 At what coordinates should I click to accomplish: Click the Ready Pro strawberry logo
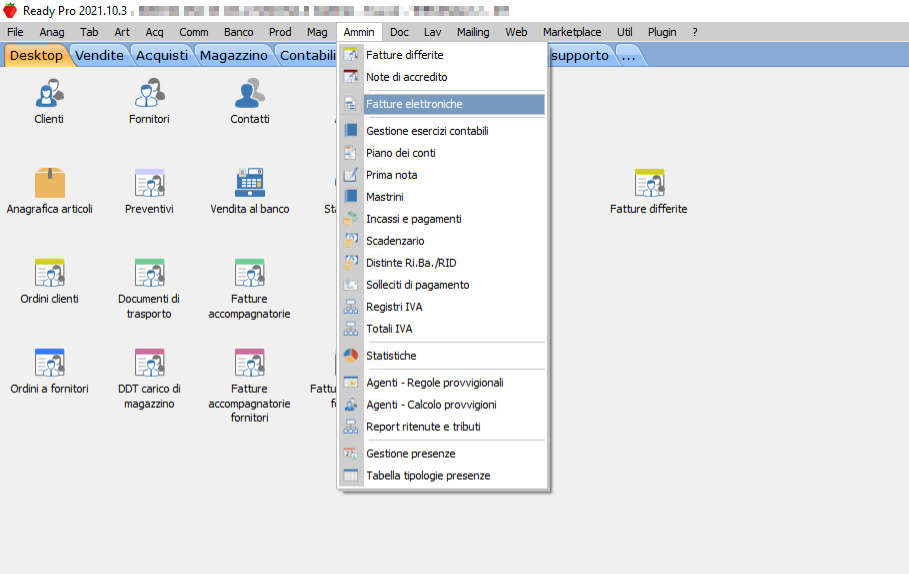(10, 10)
